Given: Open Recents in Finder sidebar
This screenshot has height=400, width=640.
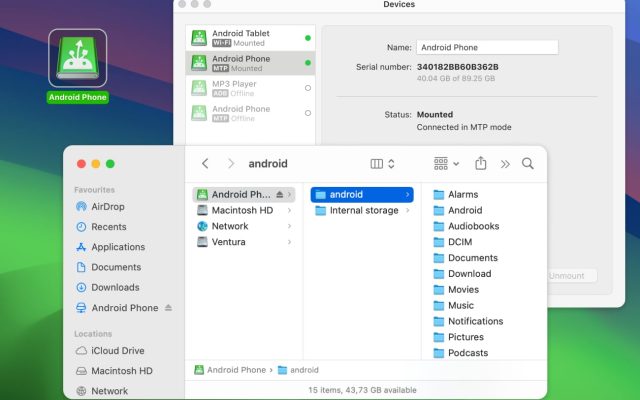Looking at the screenshot, I should click(x=101, y=227).
